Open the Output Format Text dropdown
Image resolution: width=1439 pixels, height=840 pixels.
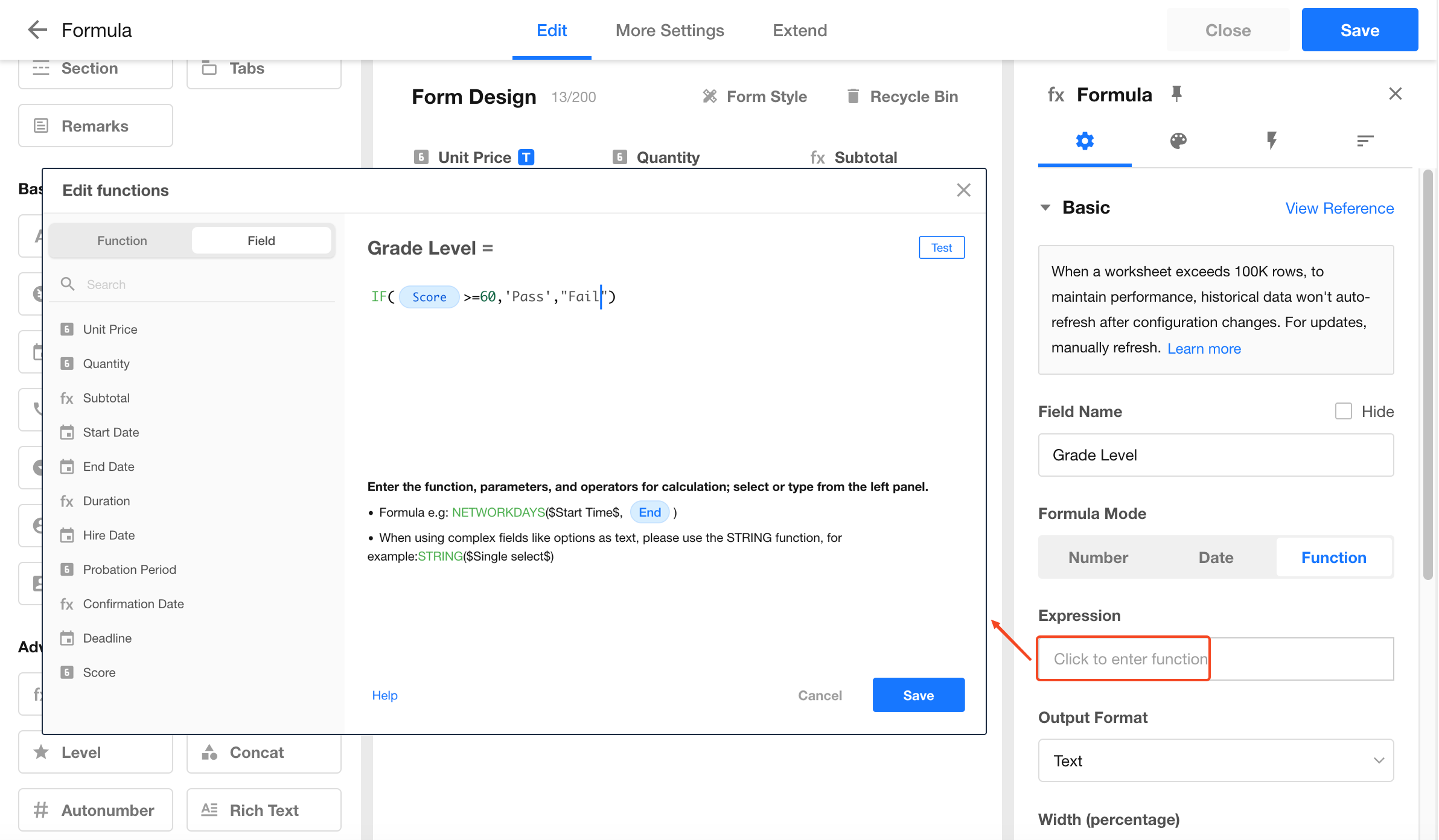coord(1216,761)
